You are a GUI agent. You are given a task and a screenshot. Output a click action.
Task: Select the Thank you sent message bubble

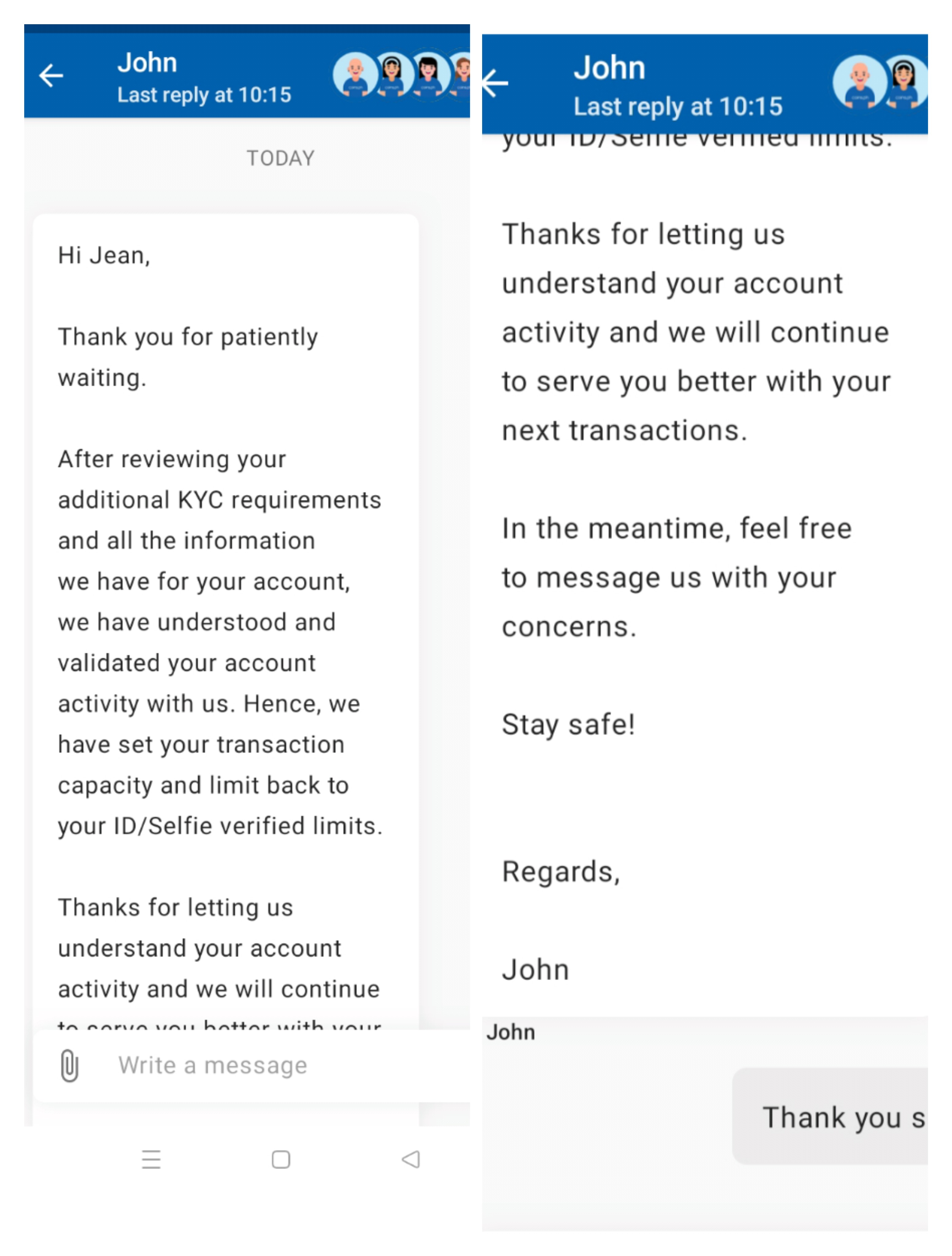coord(831,1117)
